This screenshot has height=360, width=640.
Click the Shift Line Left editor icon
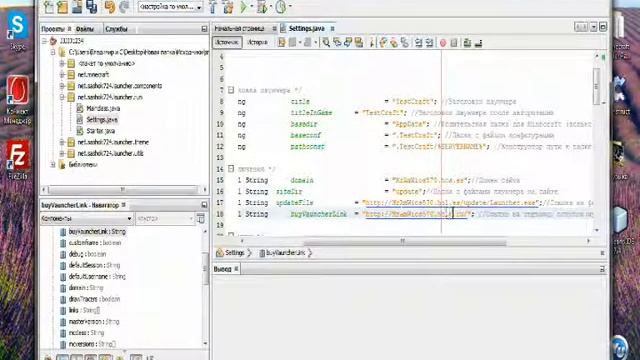[418, 42]
